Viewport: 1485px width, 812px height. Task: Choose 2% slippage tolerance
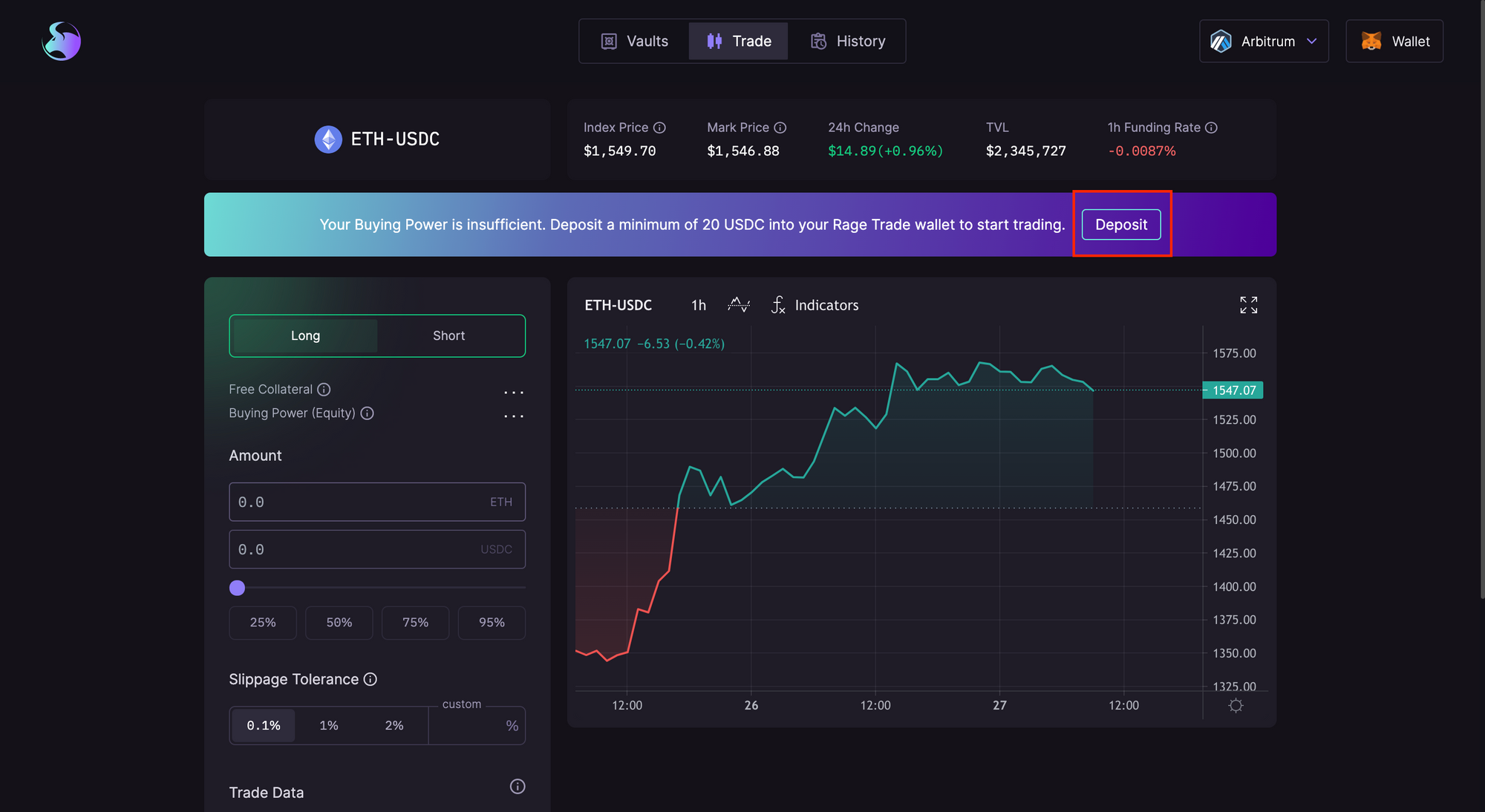coord(394,725)
